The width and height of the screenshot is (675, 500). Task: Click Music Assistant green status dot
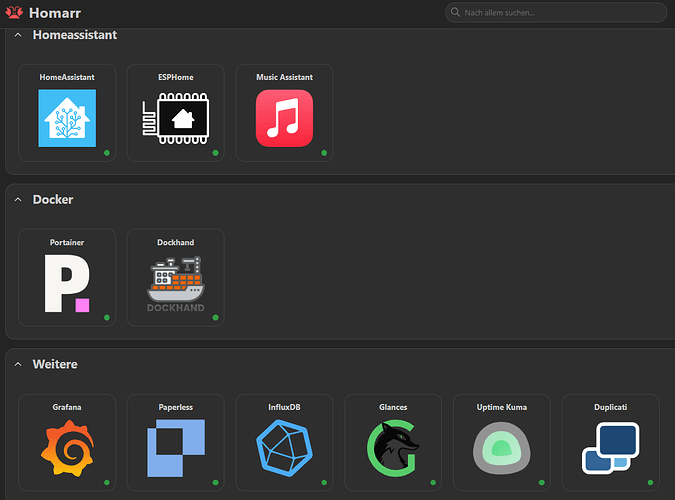point(324,153)
